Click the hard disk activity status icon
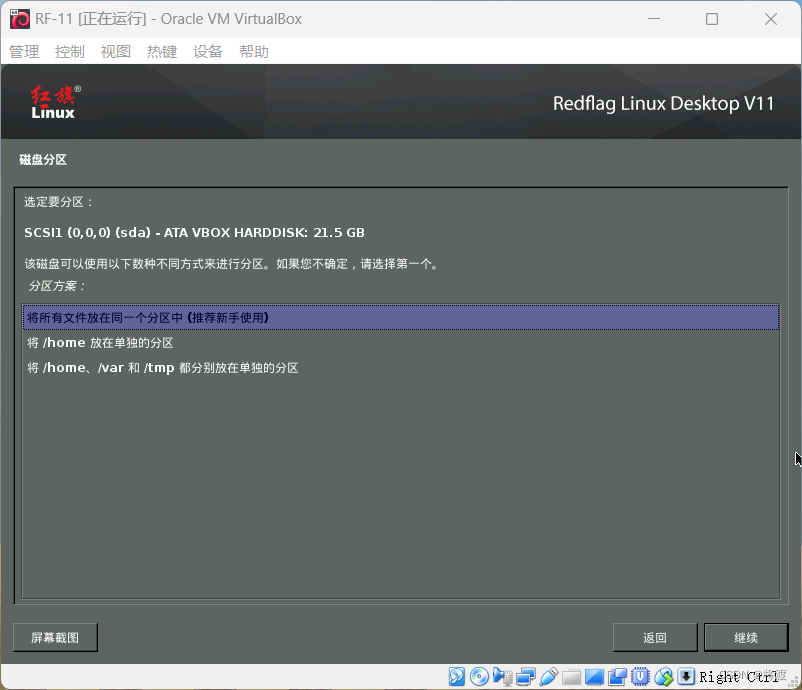Image resolution: width=802 pixels, height=690 pixels. [x=457, y=676]
